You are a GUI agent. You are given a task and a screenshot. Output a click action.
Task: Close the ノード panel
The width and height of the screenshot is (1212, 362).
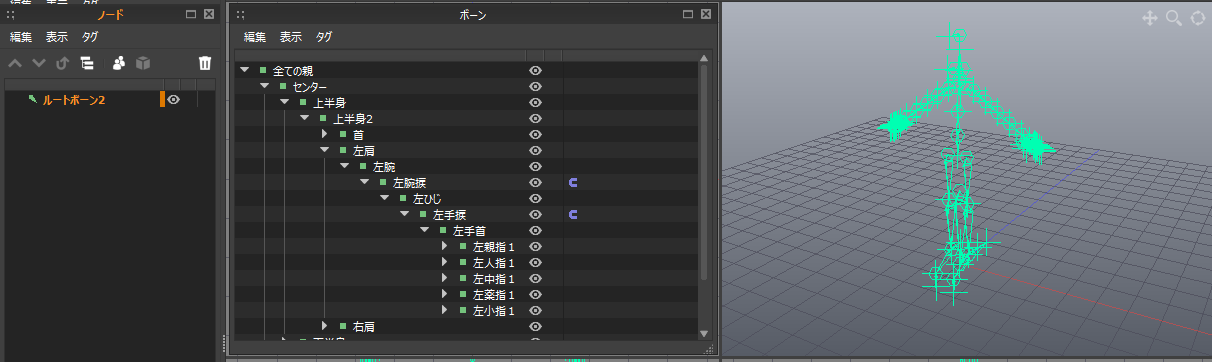[208, 15]
